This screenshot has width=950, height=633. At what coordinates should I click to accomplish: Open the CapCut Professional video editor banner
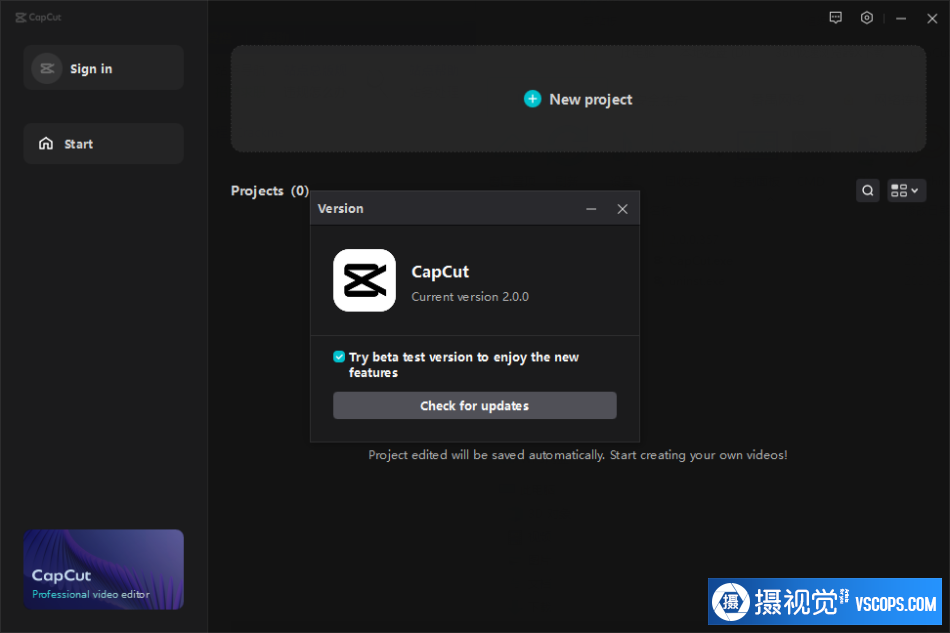click(x=104, y=569)
